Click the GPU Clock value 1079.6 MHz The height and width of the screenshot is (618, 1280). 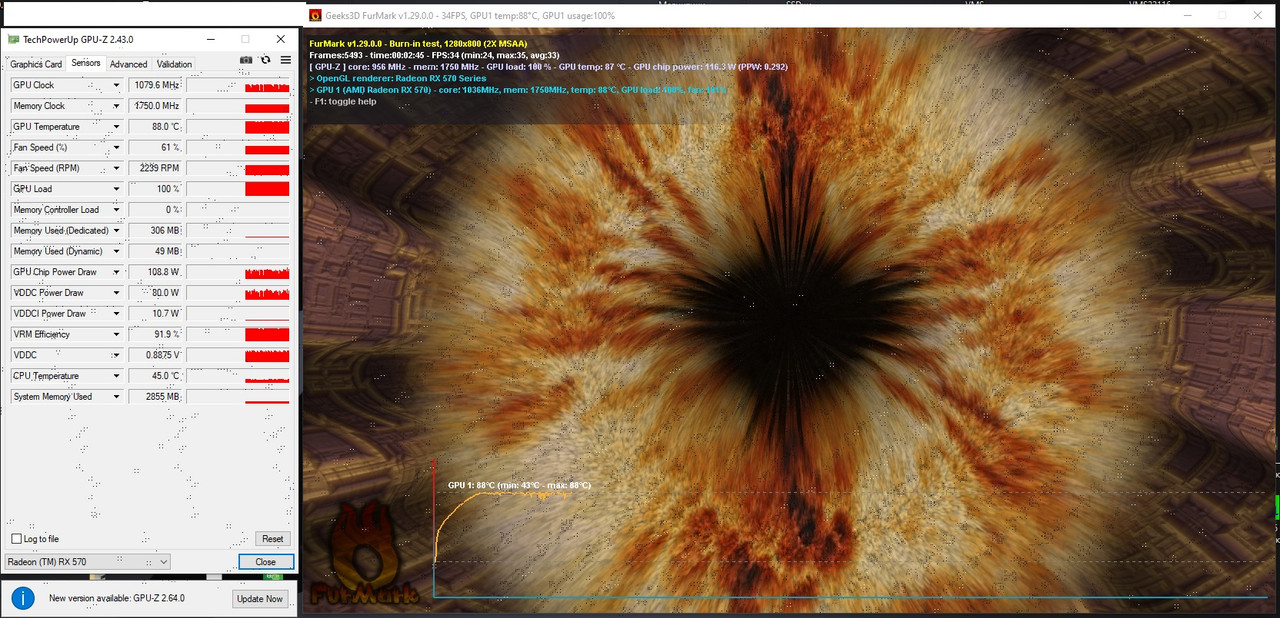[155, 85]
